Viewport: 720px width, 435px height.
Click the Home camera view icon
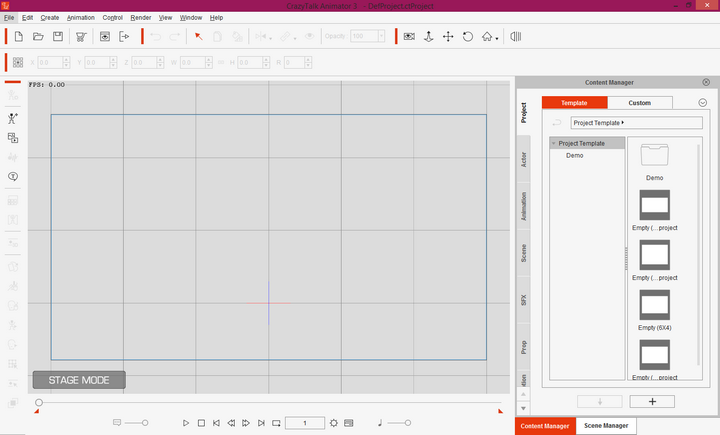click(x=487, y=37)
